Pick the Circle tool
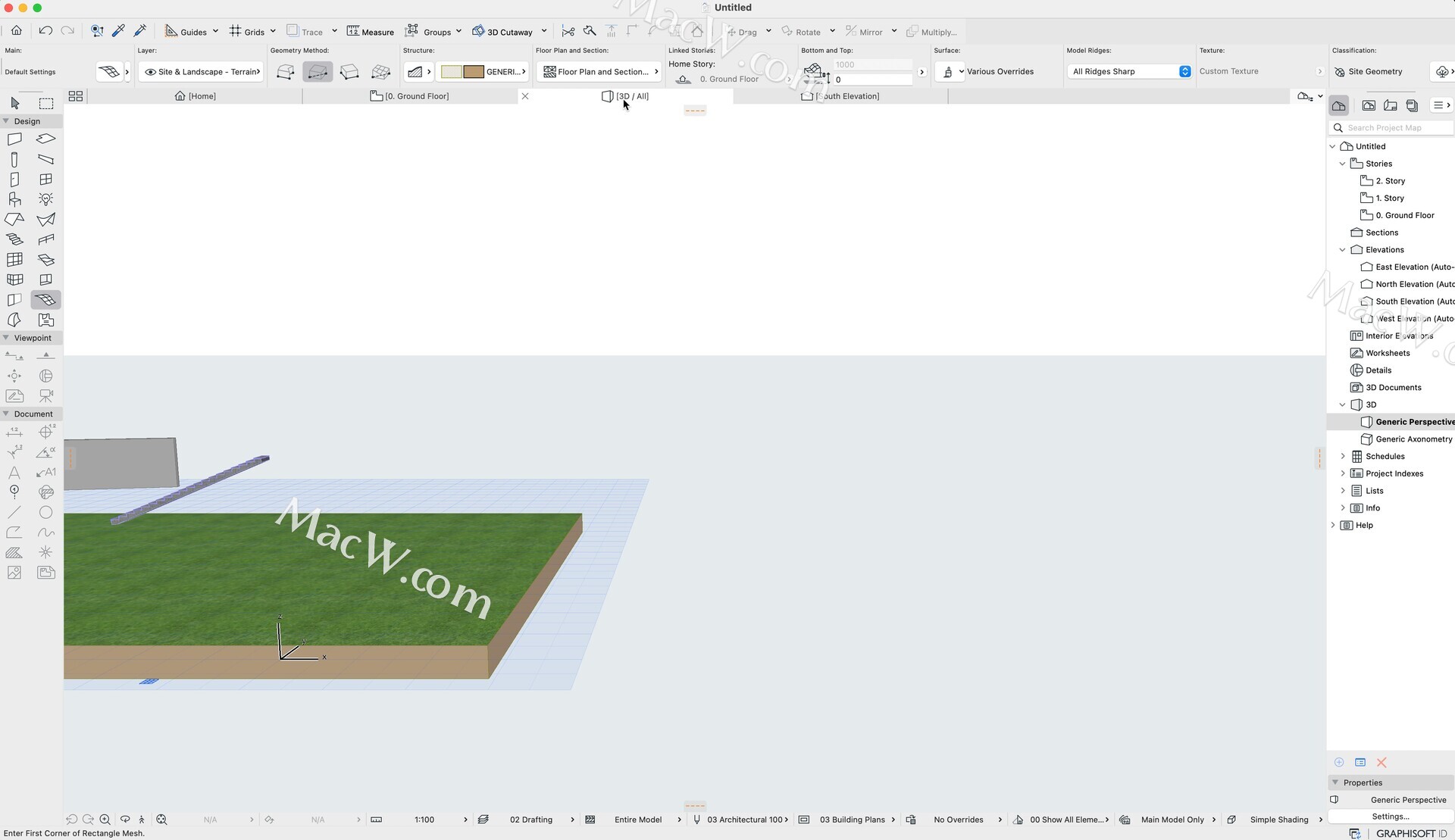This screenshot has width=1455, height=840. [46, 512]
